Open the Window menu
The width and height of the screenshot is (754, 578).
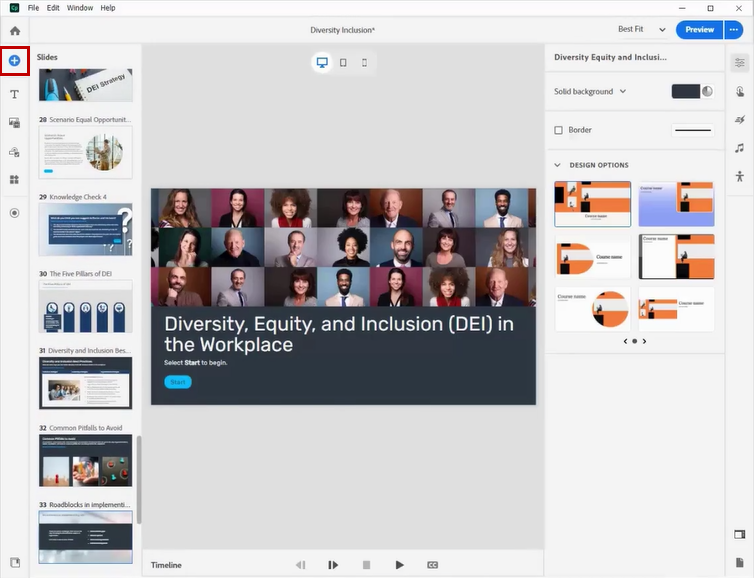(x=80, y=8)
